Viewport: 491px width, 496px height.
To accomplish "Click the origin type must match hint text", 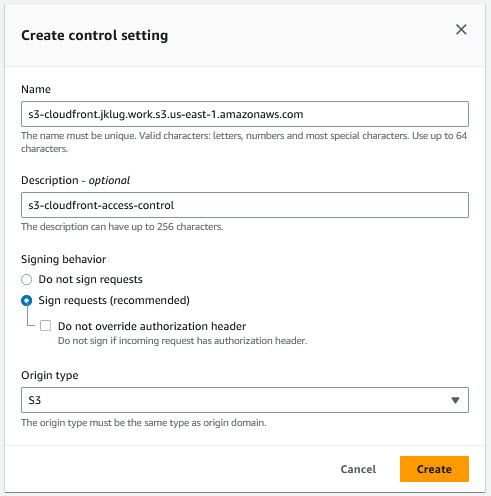I will coord(144,423).
